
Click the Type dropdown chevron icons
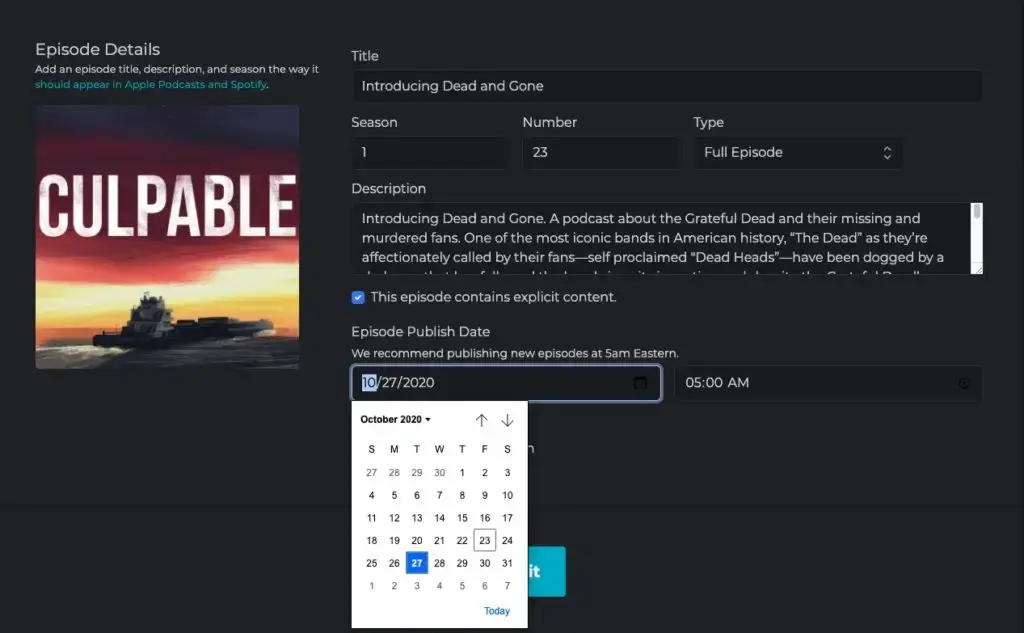[886, 153]
